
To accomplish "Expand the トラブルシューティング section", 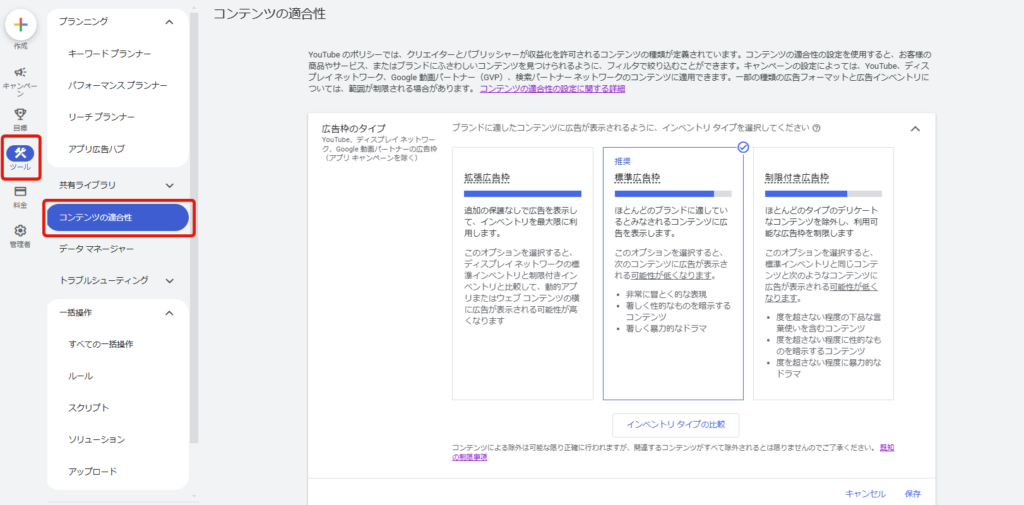I will 170,280.
